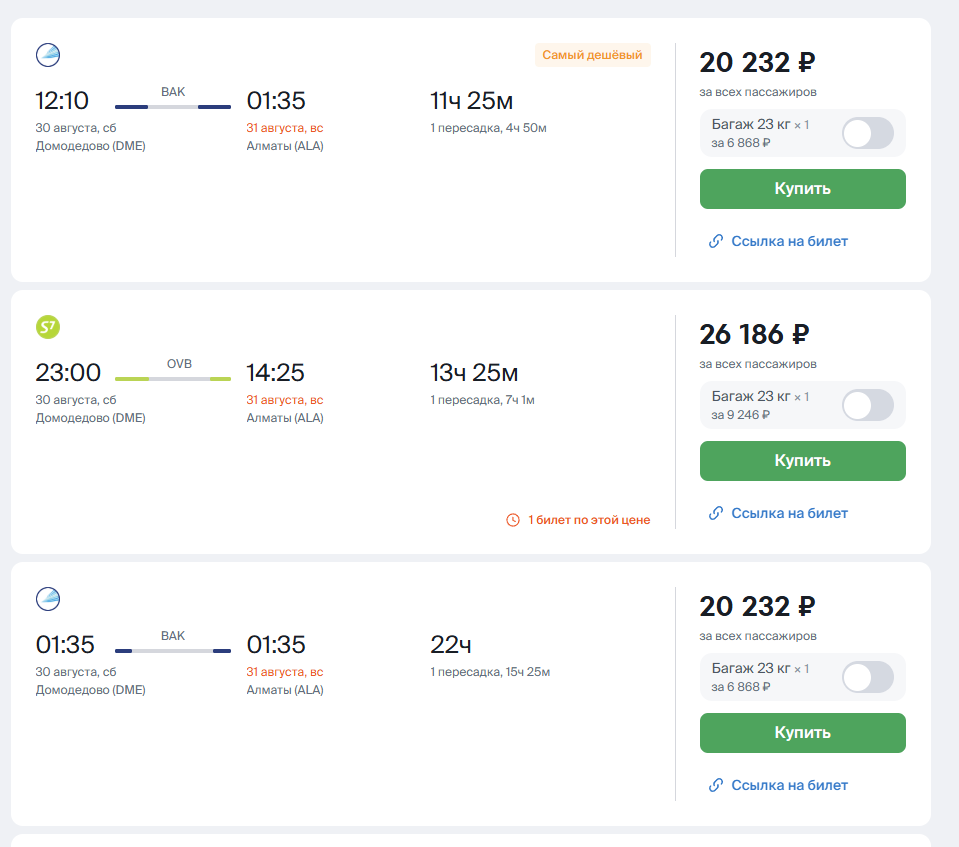
Task: Click the OVB layover route line on S7 flight
Action: 173,378
